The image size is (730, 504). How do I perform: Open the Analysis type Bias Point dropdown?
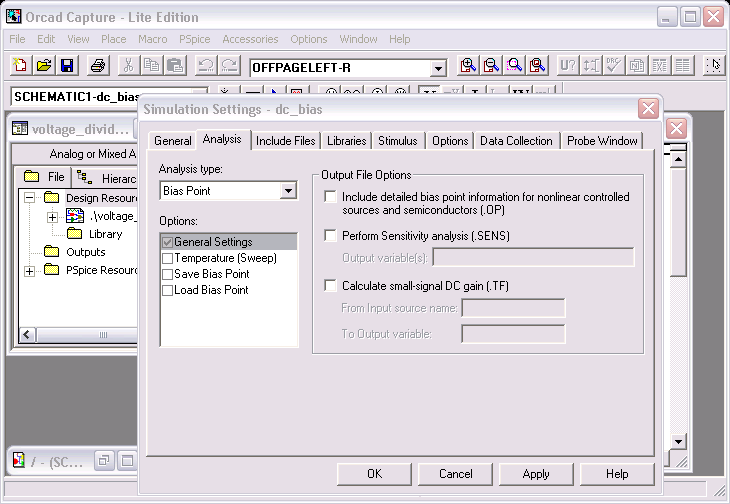pos(288,191)
